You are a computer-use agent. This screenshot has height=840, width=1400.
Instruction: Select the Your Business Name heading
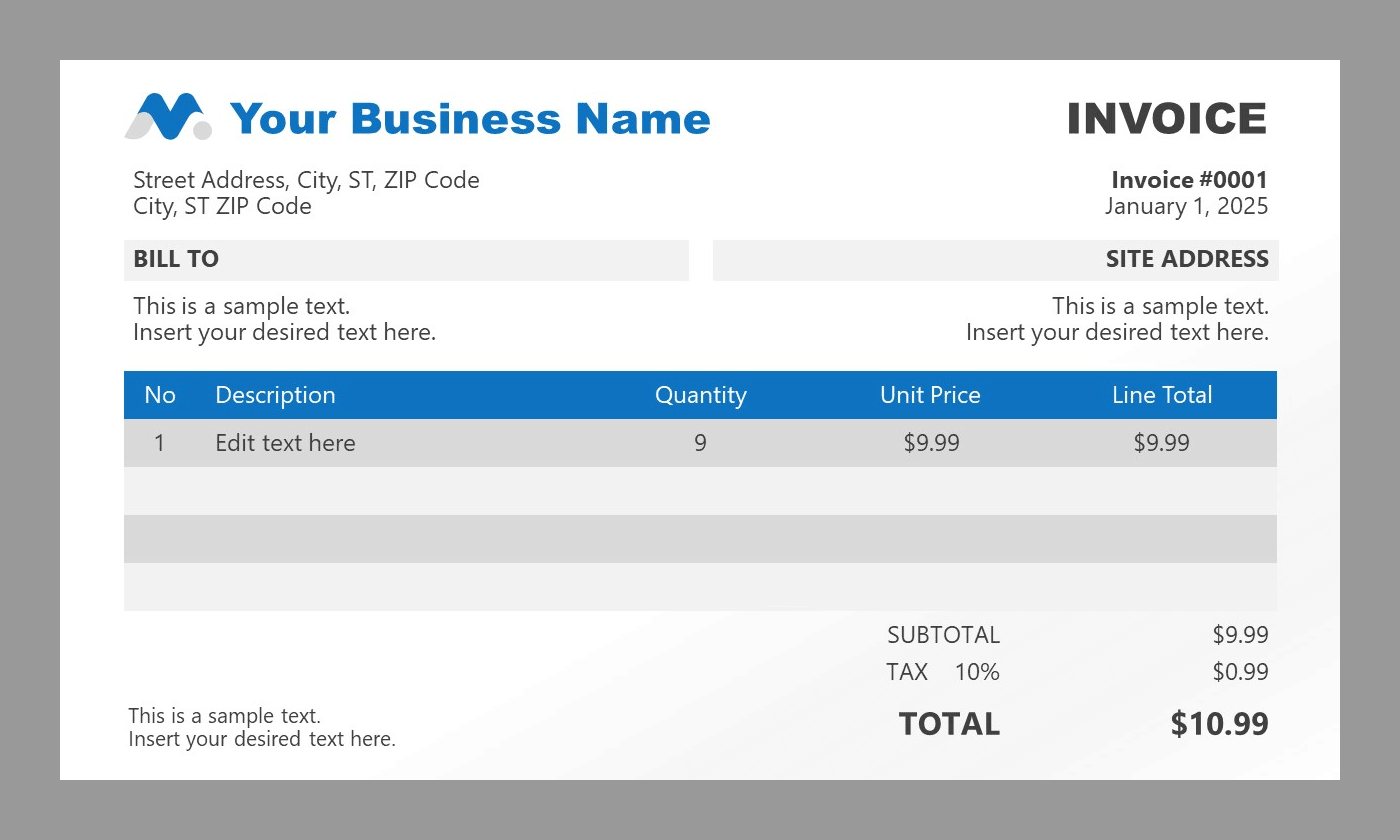click(470, 119)
